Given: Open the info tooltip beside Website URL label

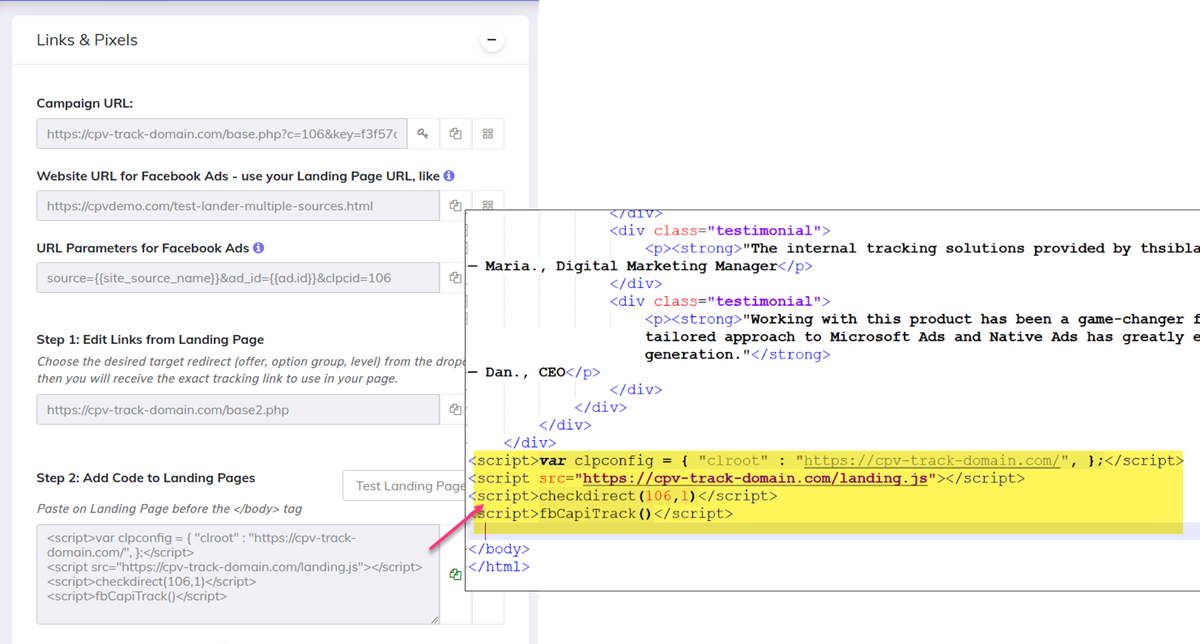Looking at the screenshot, I should click(449, 175).
